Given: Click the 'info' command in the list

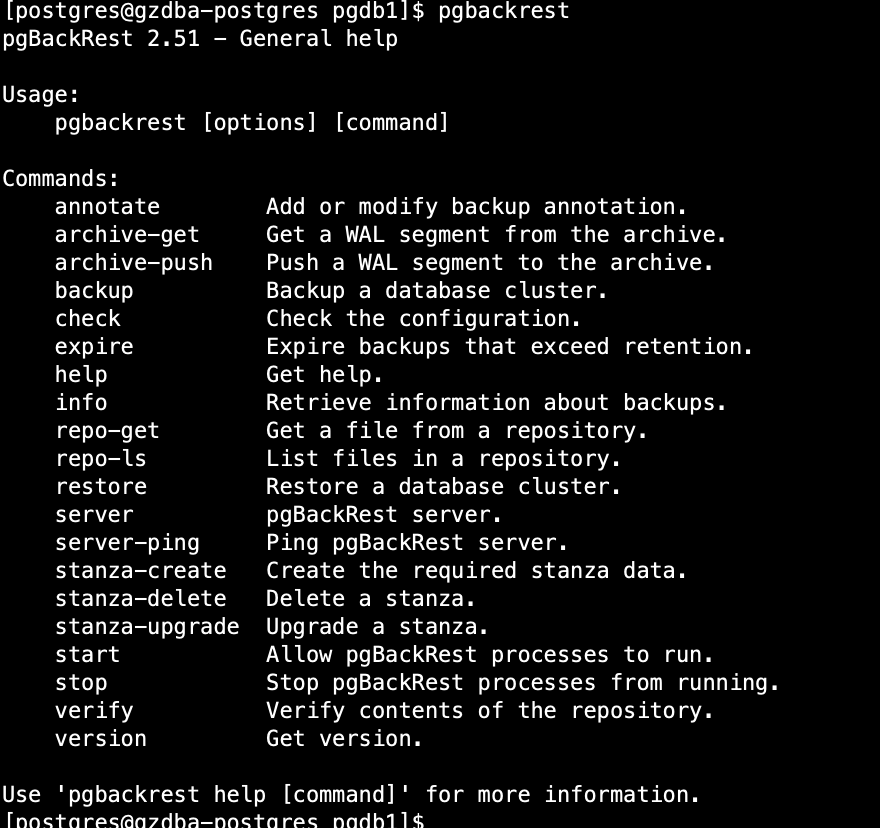Looking at the screenshot, I should pyautogui.click(x=81, y=403).
